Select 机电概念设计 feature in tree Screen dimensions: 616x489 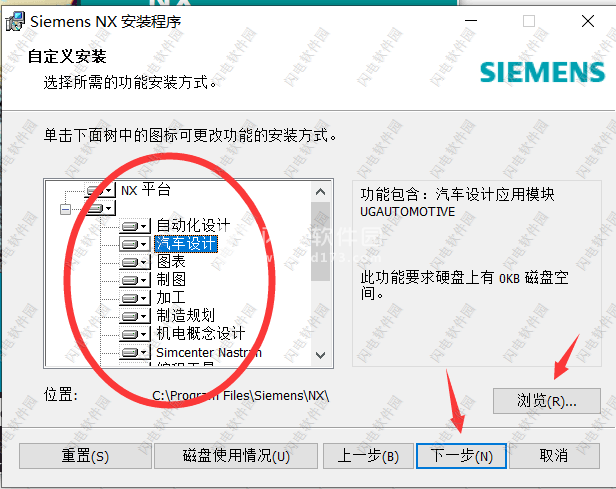pyautogui.click(x=201, y=334)
